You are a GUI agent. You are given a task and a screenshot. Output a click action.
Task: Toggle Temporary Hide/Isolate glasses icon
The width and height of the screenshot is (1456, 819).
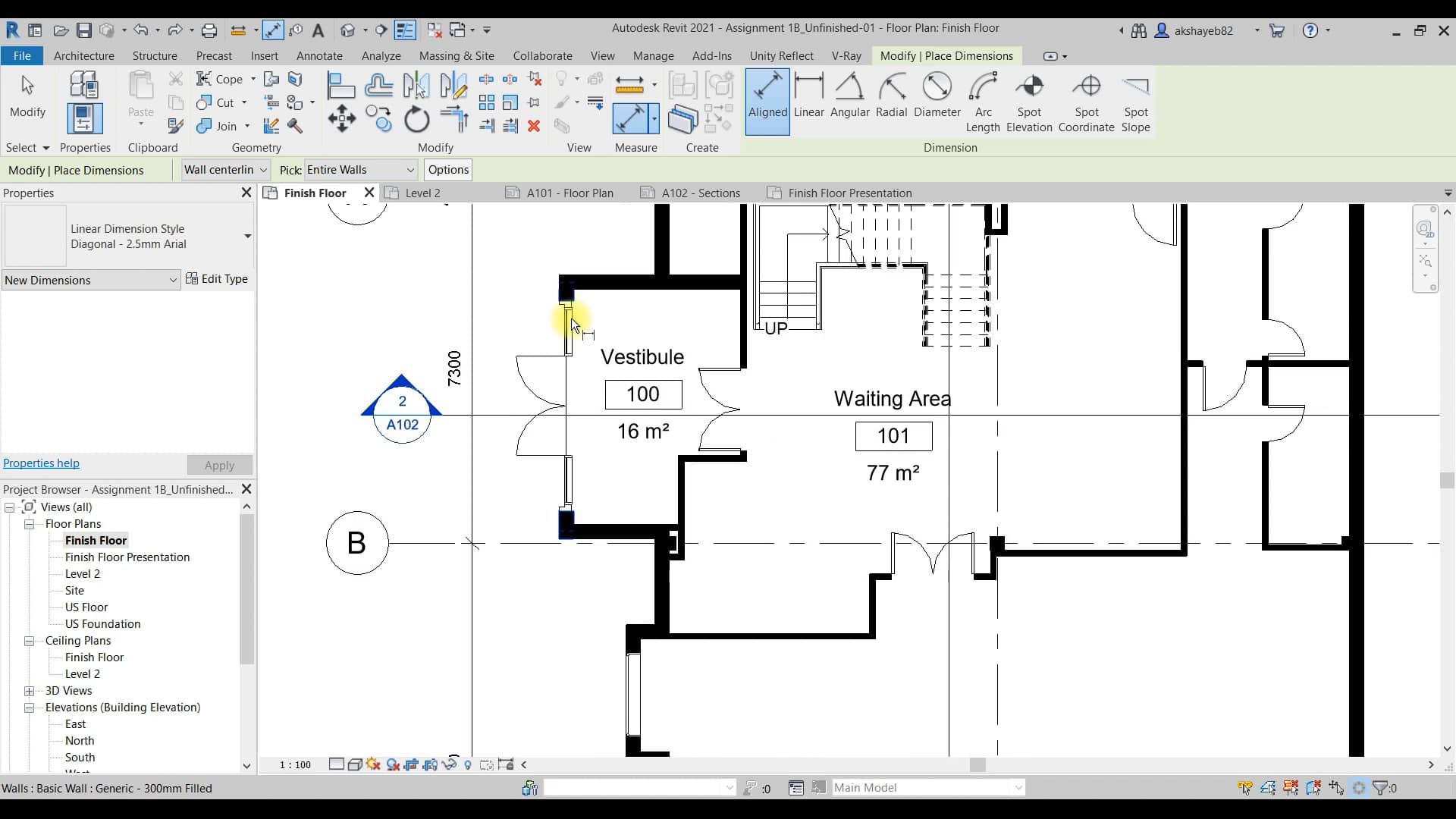[450, 764]
